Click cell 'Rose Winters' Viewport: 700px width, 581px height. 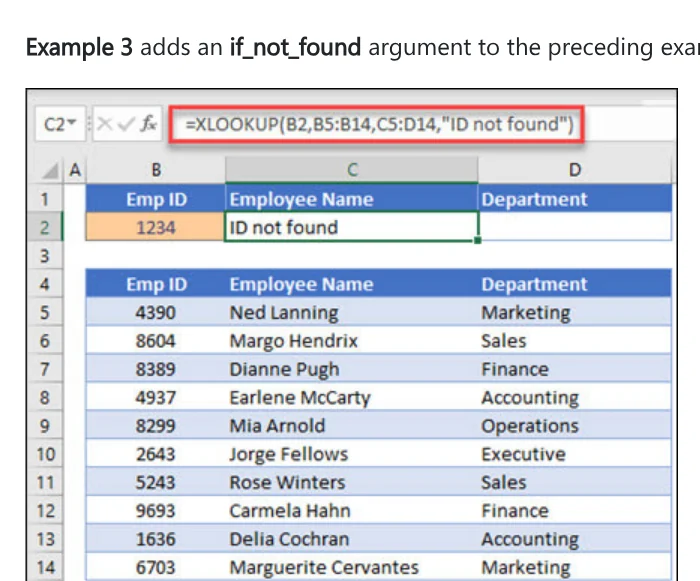pos(352,482)
